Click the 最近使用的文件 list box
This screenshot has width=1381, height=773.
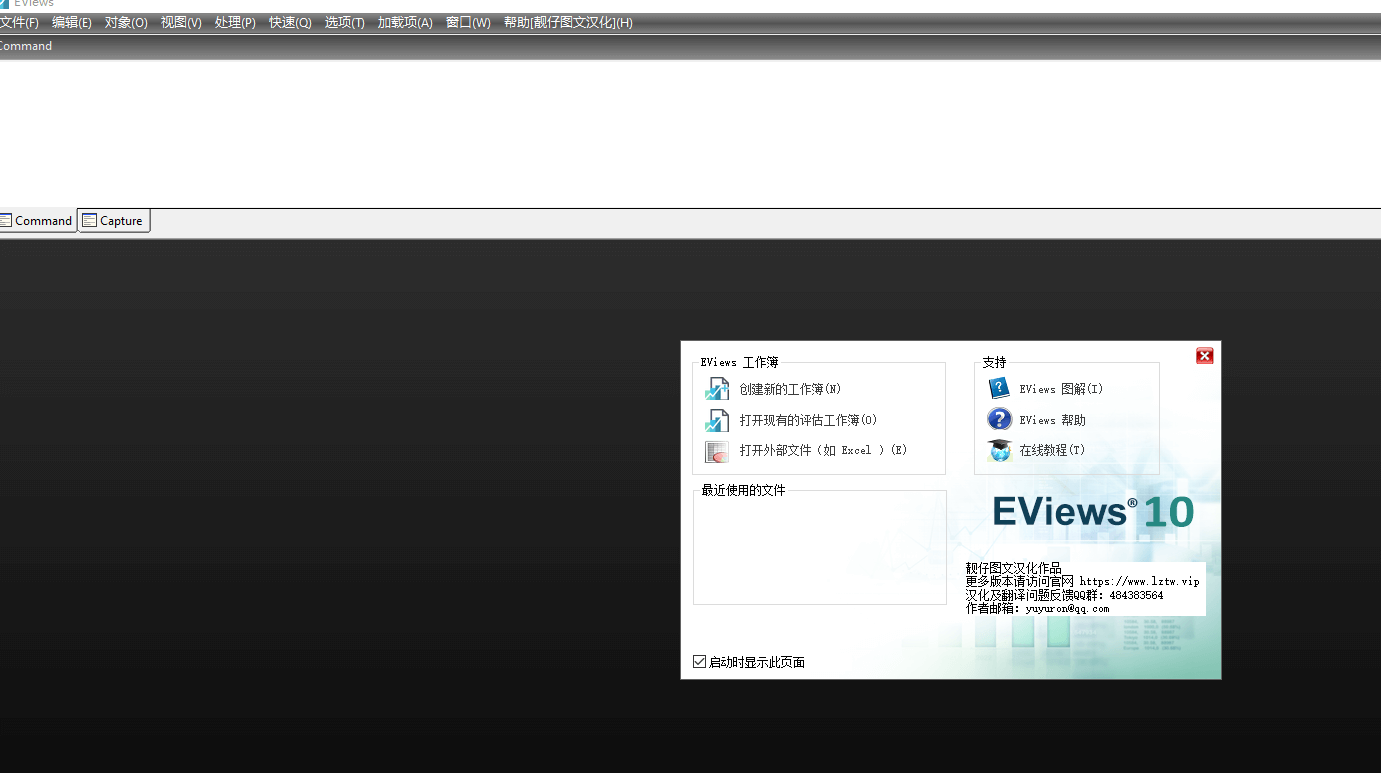[819, 547]
